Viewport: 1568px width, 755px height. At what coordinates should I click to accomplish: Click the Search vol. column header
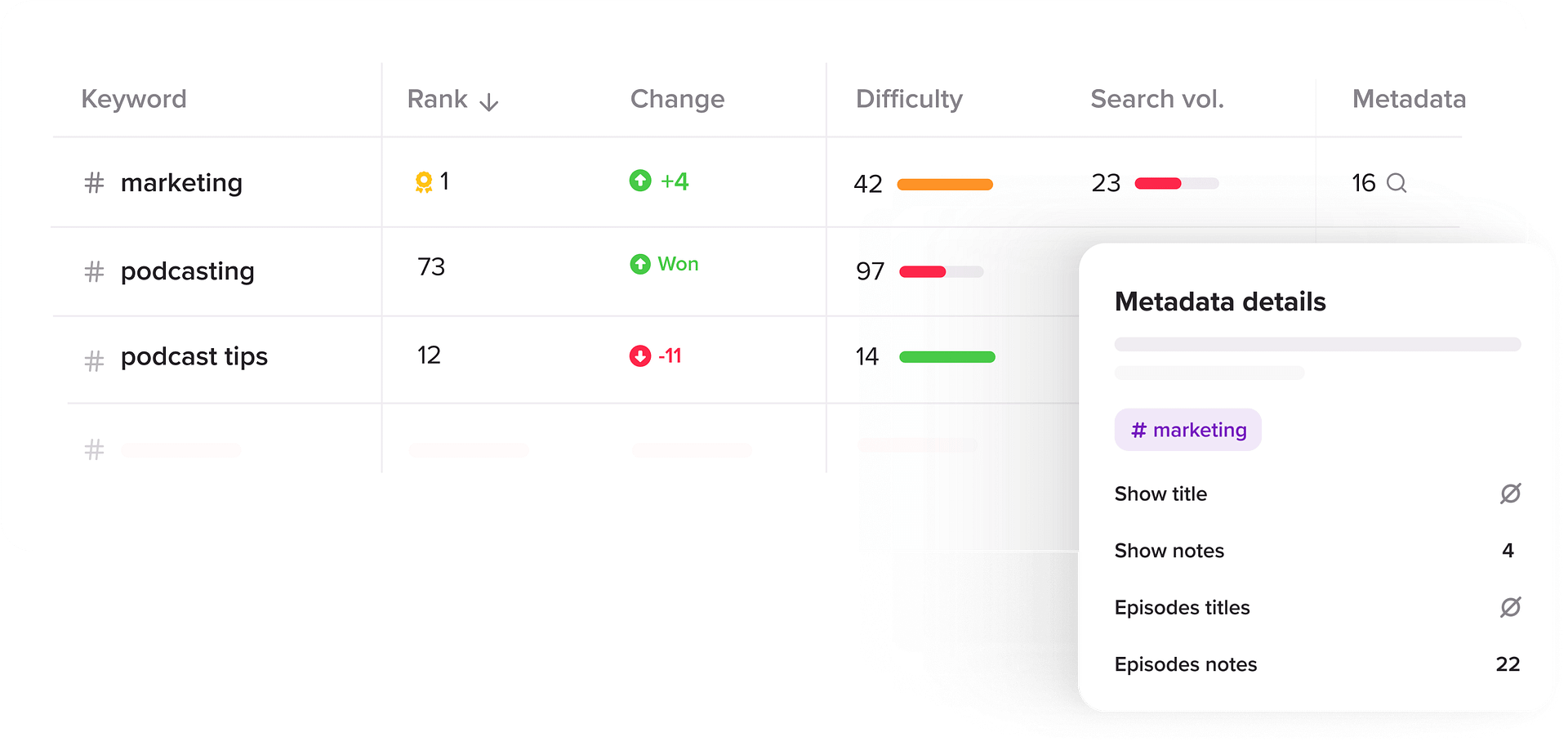[x=1157, y=99]
